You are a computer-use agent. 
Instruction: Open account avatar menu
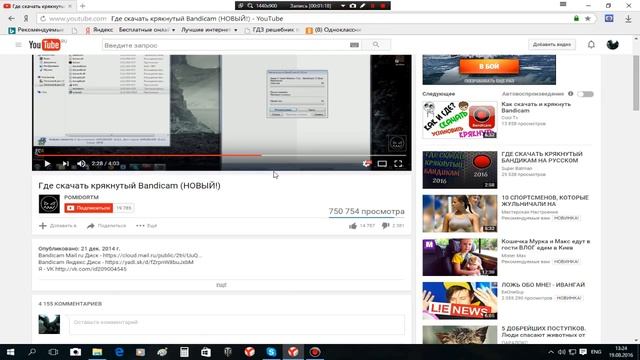pyautogui.click(x=612, y=44)
